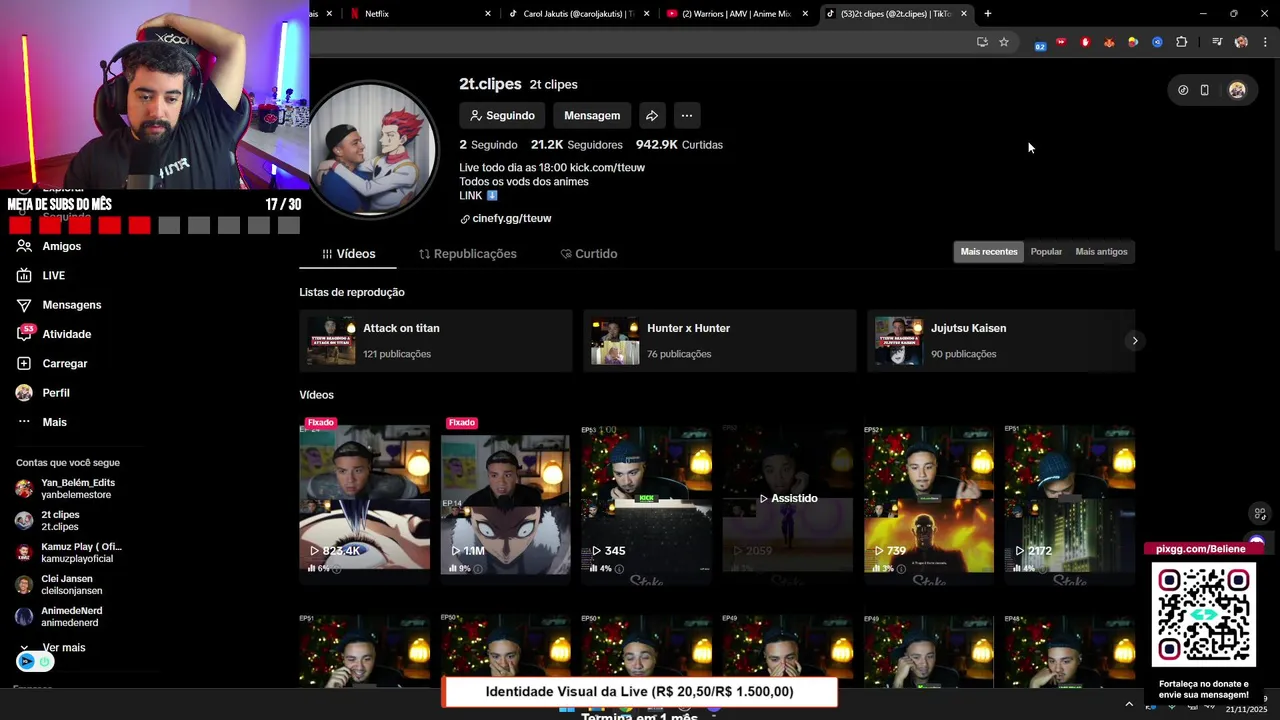This screenshot has width=1280, height=720.
Task: Show hidden system tray icons chevron
Action: tap(1129, 704)
